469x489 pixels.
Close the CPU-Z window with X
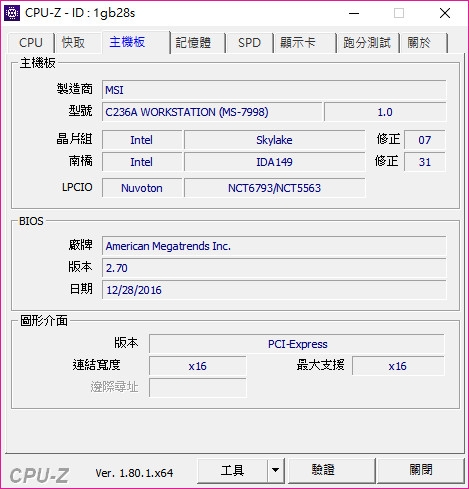pyautogui.click(x=445, y=13)
